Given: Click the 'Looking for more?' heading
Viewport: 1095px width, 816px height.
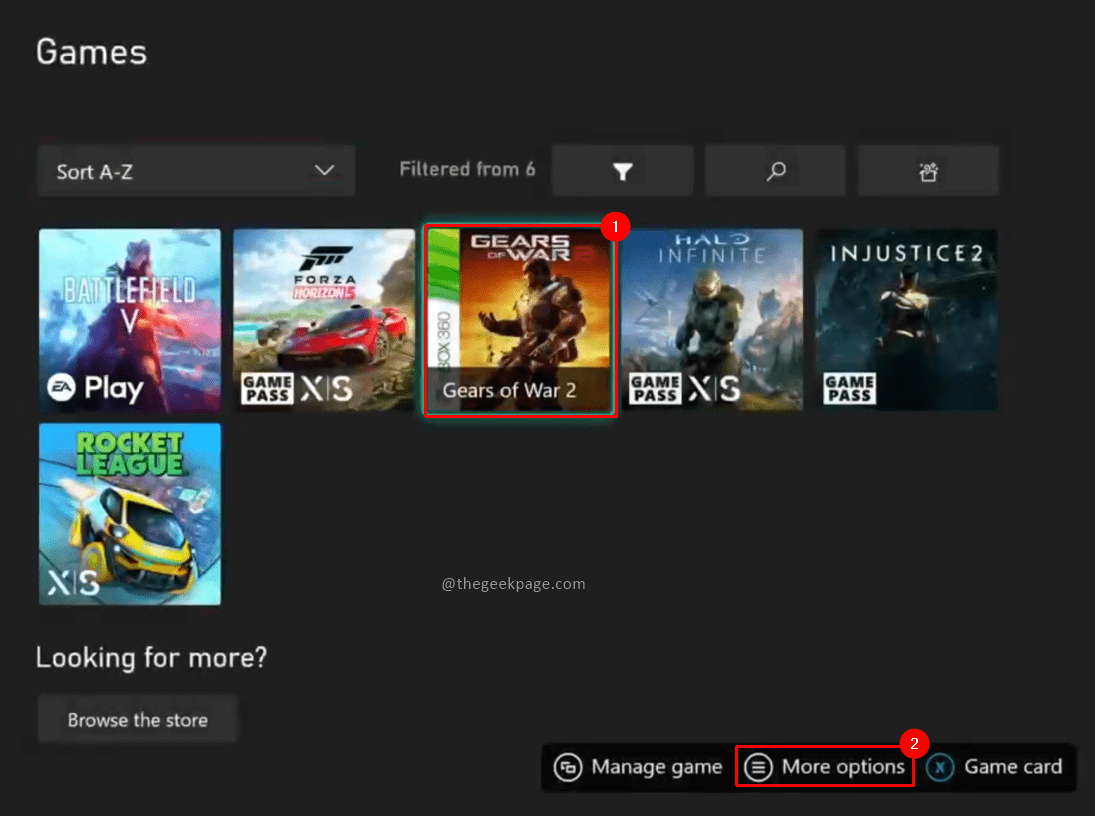Looking at the screenshot, I should tap(152, 657).
